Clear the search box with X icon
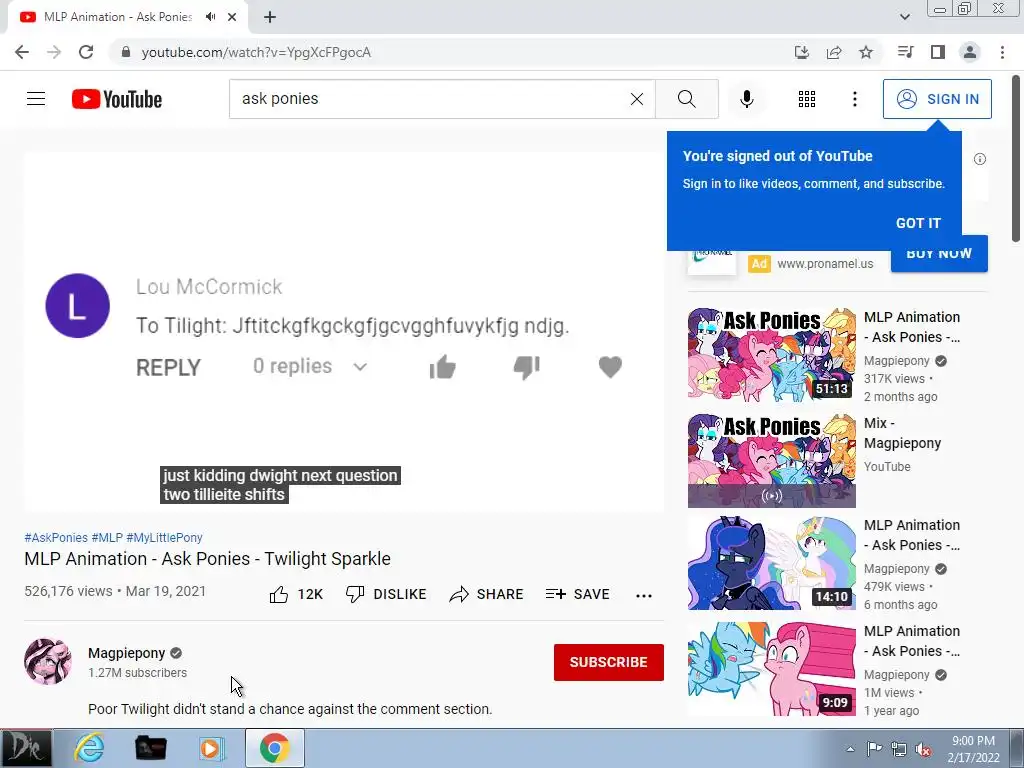 [637, 99]
